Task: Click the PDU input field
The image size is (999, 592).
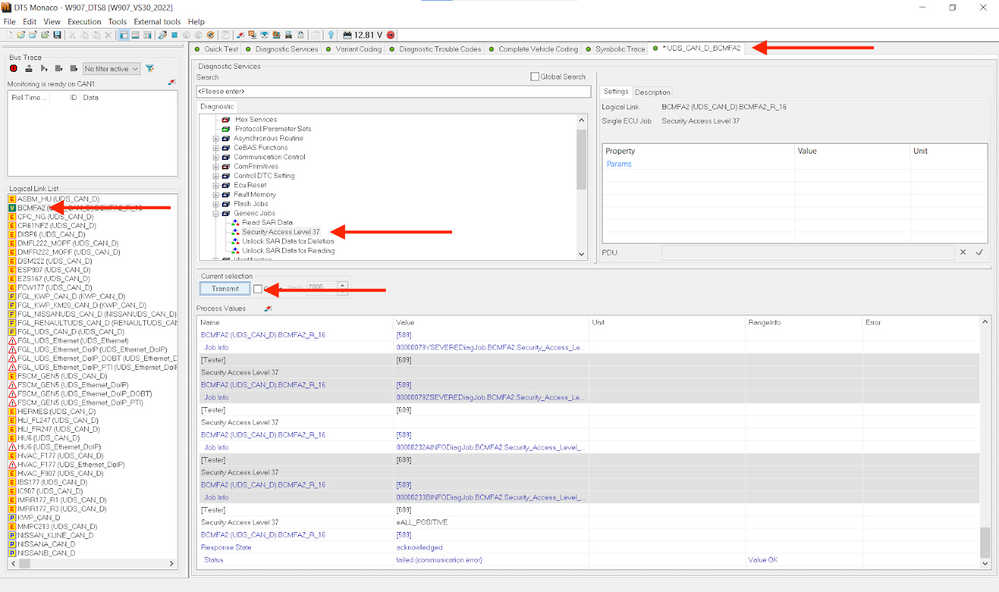Action: pyautogui.click(x=808, y=252)
